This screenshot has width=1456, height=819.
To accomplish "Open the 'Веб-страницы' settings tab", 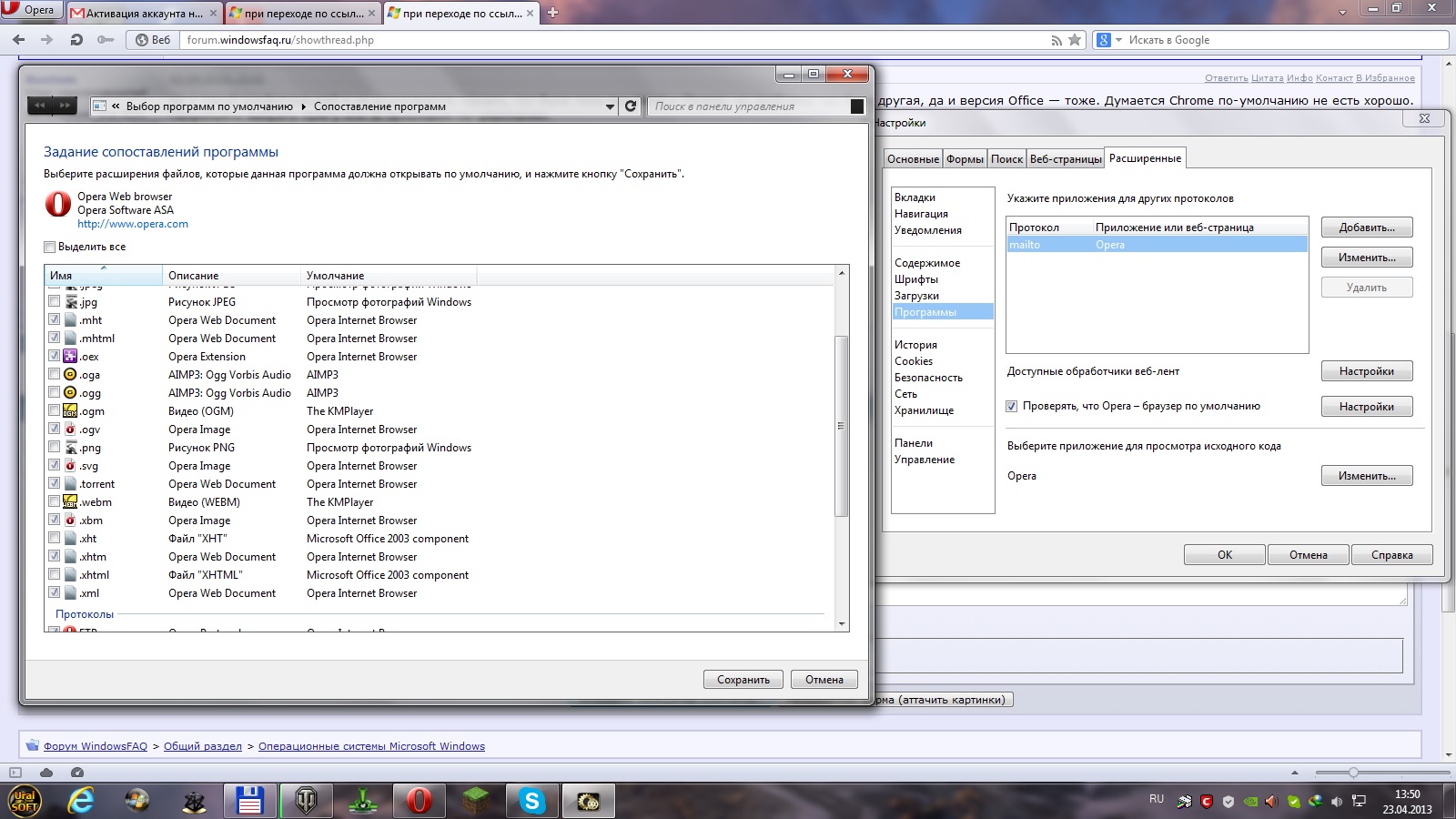I will coord(1066,159).
